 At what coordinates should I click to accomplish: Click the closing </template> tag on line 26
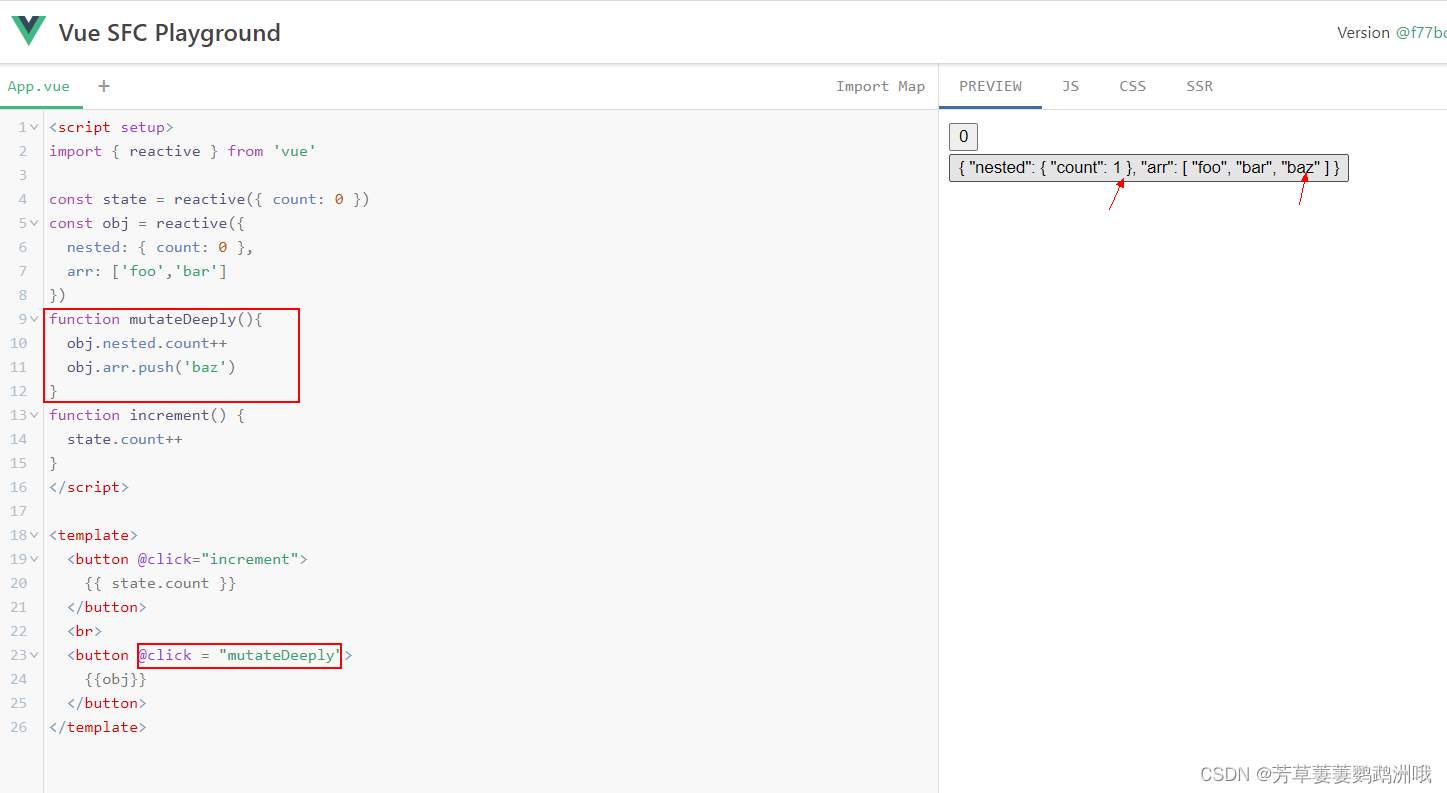98,727
